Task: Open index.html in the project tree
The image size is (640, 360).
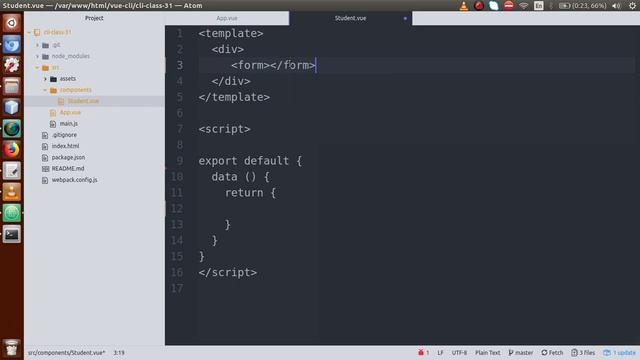Action: [65, 146]
